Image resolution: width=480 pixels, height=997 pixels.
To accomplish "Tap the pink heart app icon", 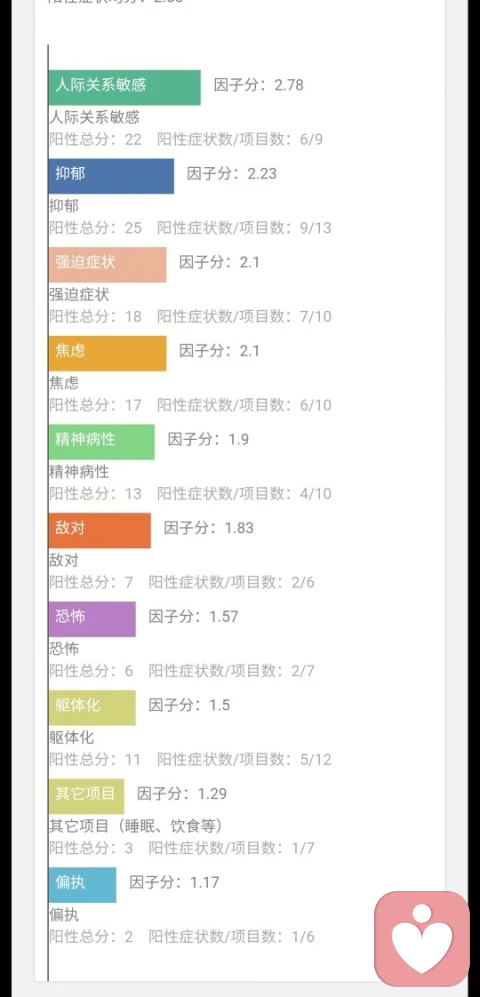I will 422,939.
